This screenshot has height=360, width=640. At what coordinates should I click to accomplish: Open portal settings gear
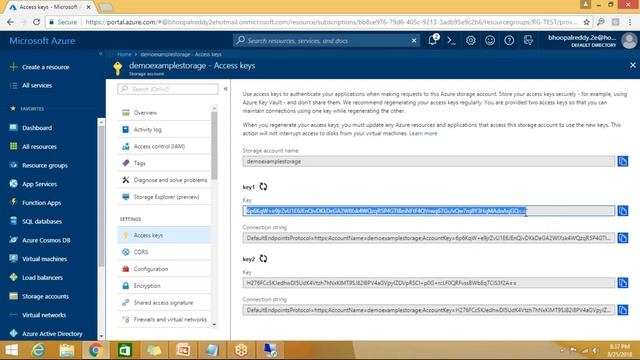pos(471,40)
